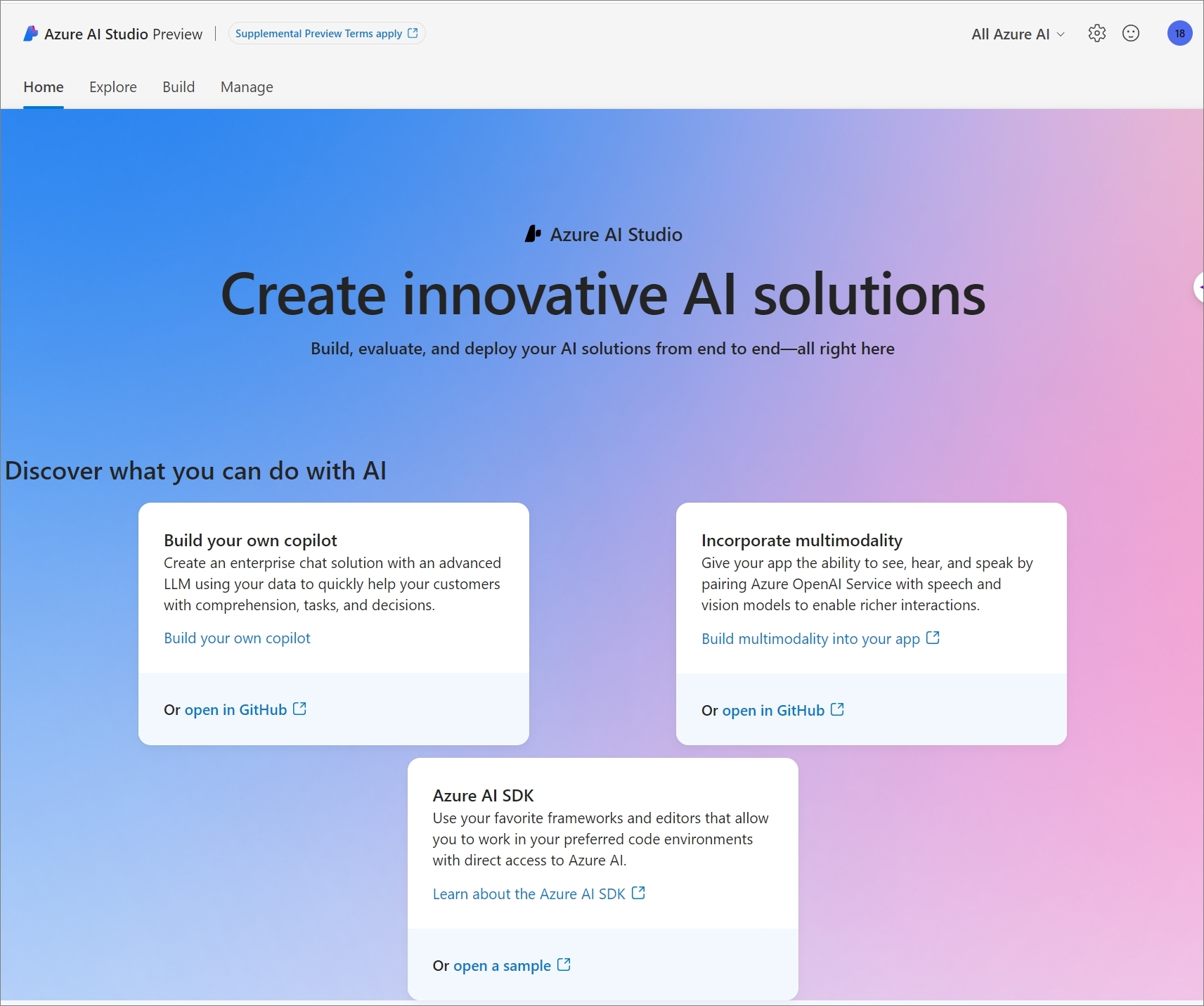Viewport: 1204px width, 1006px height.
Task: Click Build multimodality into your app link
Action: click(x=810, y=639)
